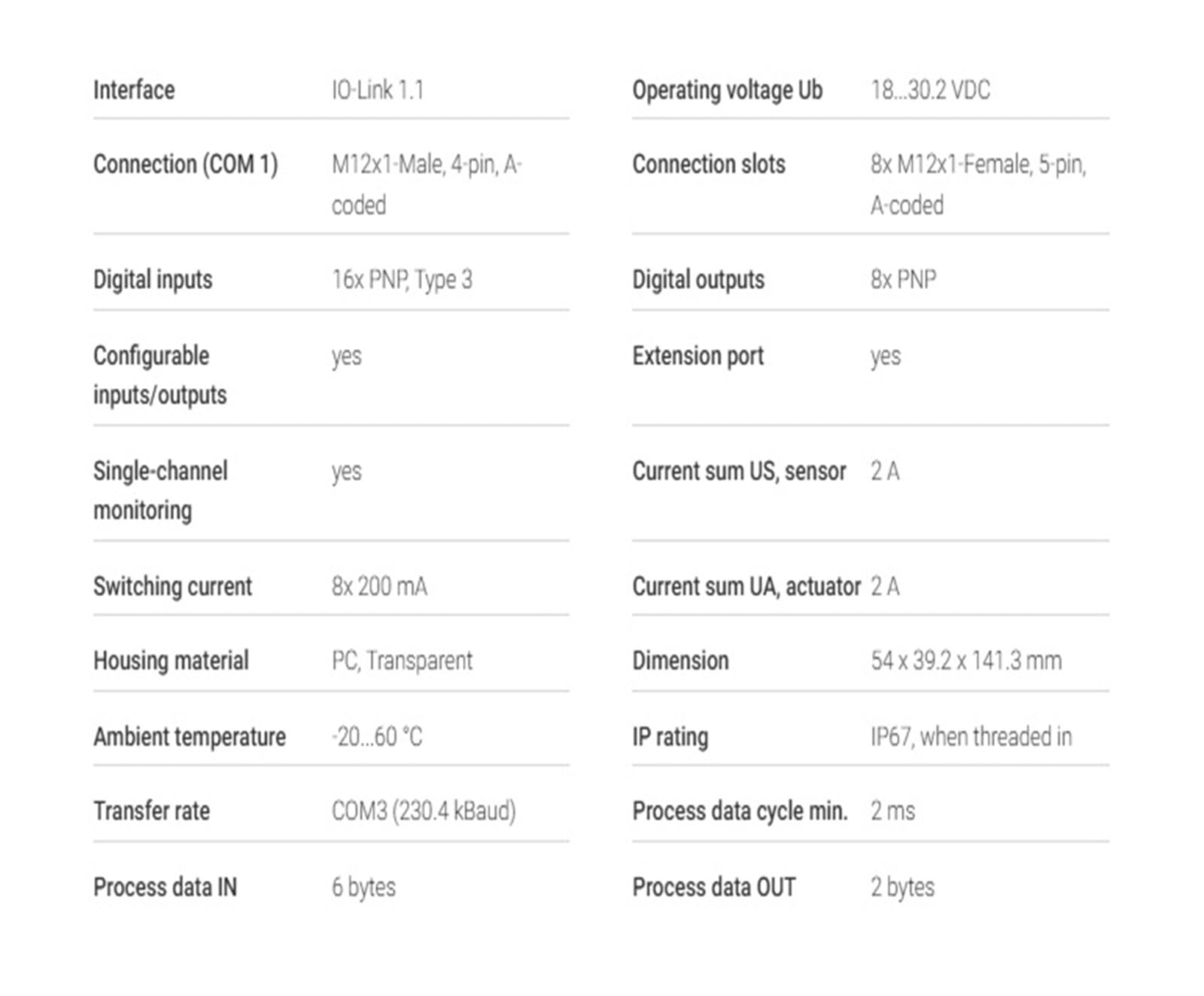Click the 54 x 39.2 x 141.3 mm dimension
1204x996 pixels.
(966, 660)
